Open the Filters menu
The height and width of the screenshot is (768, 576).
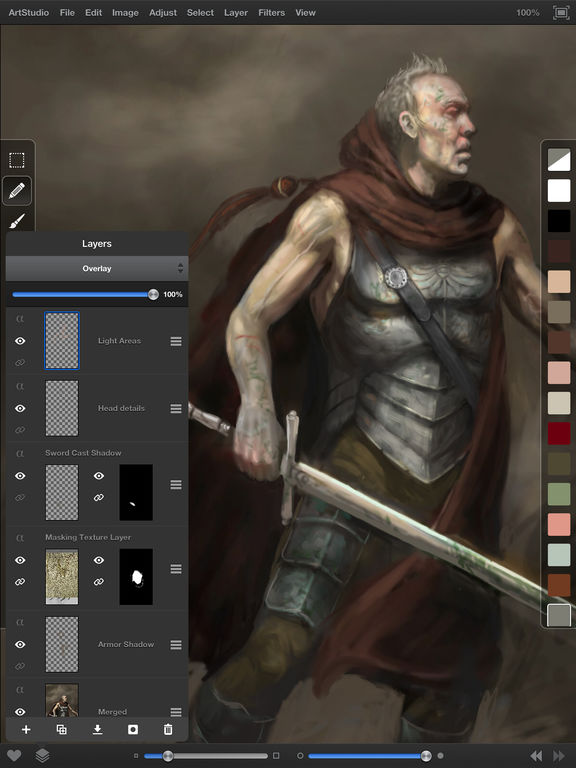[x=271, y=13]
